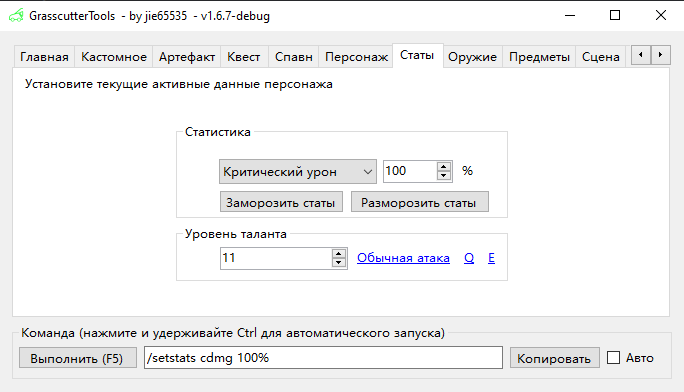The height and width of the screenshot is (392, 684).
Task: Click the /setstats command text field
Action: pos(323,358)
